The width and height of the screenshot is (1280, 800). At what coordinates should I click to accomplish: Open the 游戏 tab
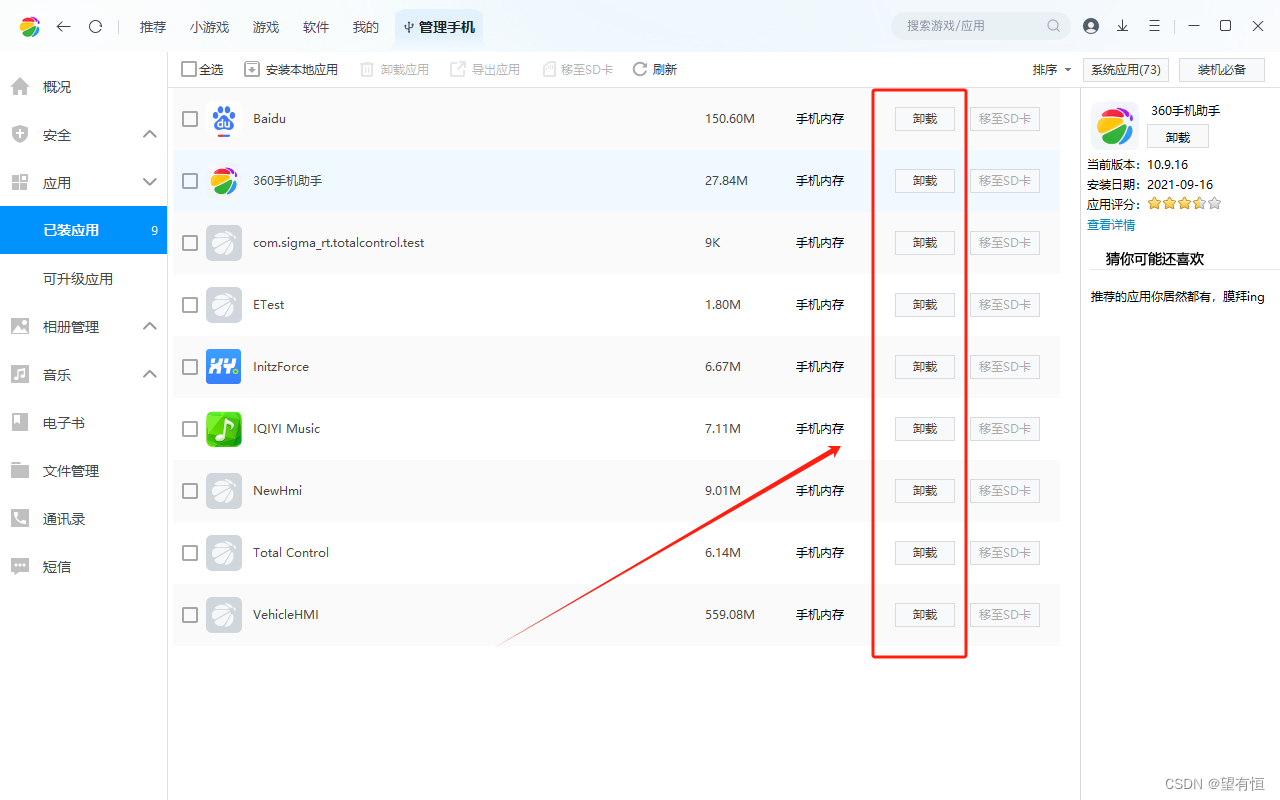click(266, 27)
